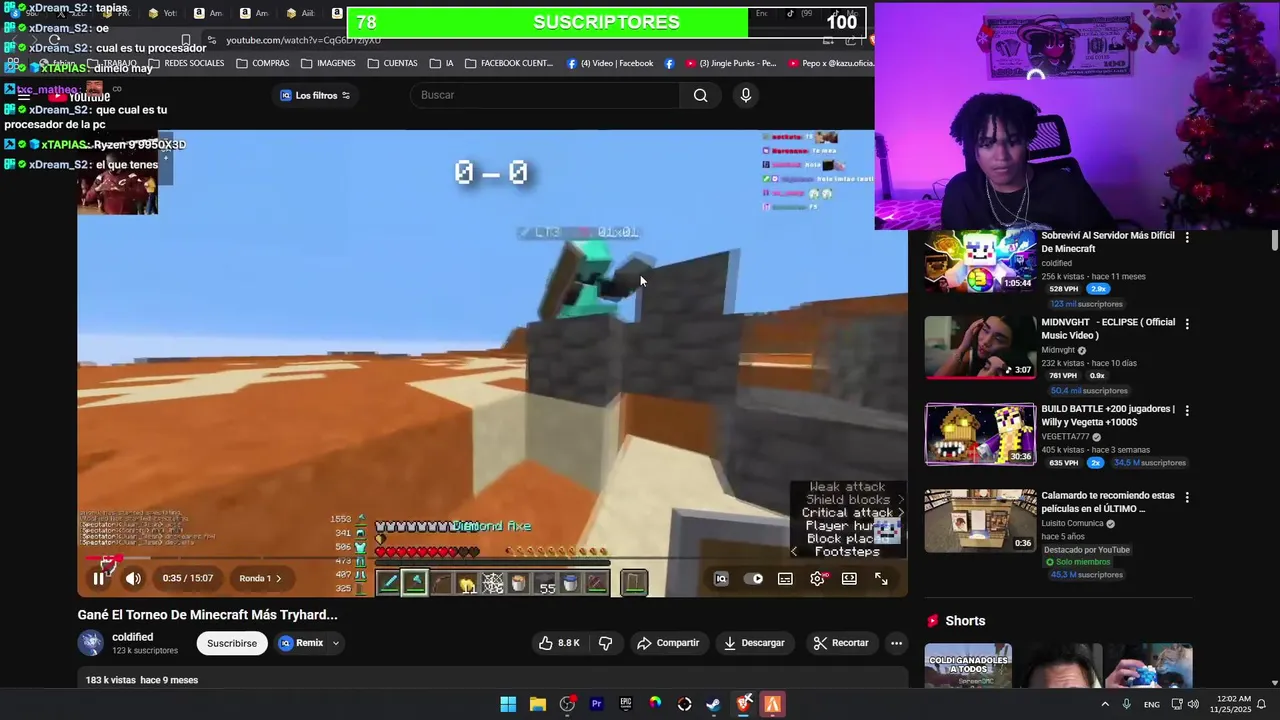The image size is (1280, 720).
Task: Open coldified channel name link
Action: click(132, 637)
